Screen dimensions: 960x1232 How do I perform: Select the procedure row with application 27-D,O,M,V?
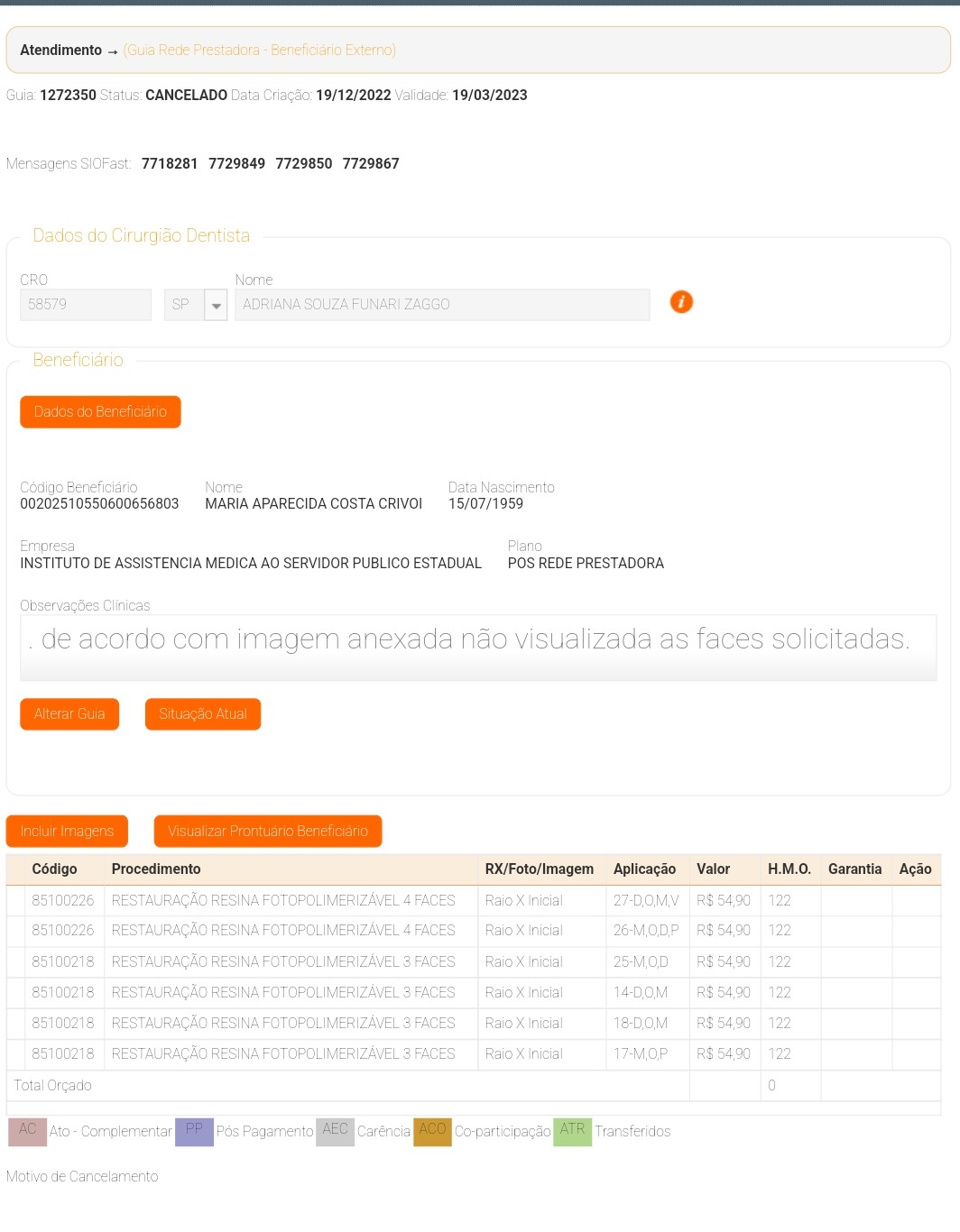pyautogui.click(x=283, y=901)
